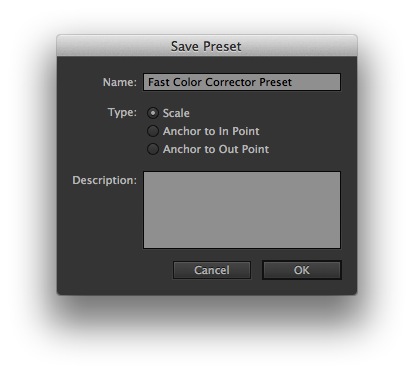The image size is (414, 374).
Task: Place cursor on word "Color" in Name field
Action: (187, 82)
